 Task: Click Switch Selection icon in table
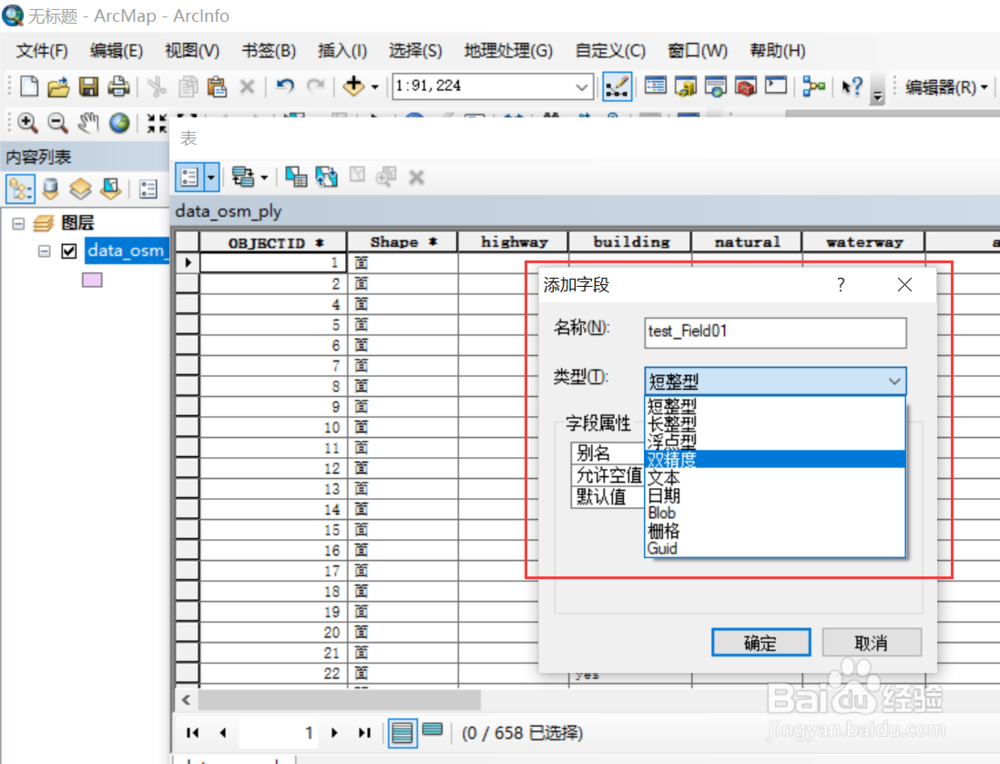[327, 177]
